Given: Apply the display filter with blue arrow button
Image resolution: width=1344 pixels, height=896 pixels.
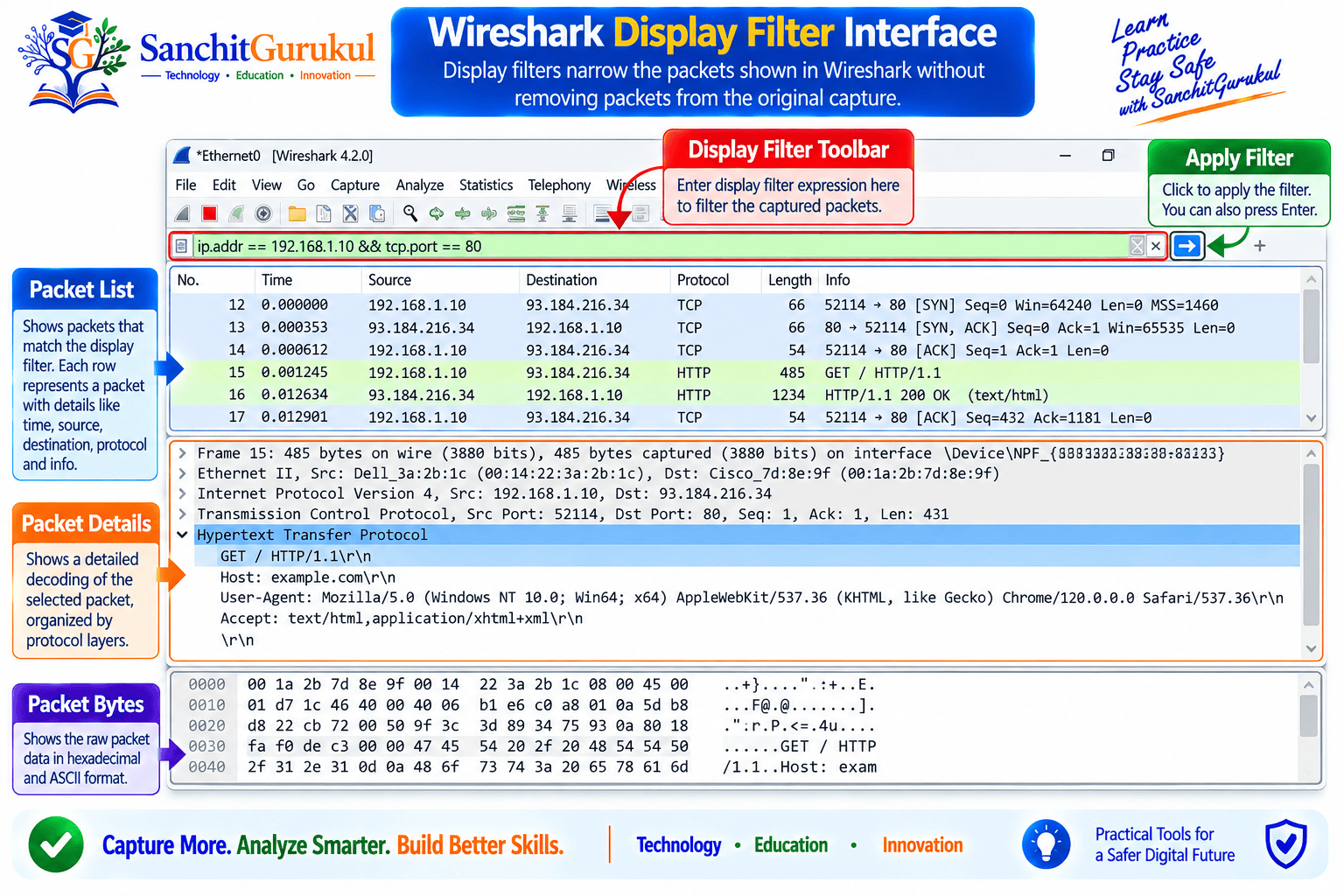Looking at the screenshot, I should pos(1187,246).
